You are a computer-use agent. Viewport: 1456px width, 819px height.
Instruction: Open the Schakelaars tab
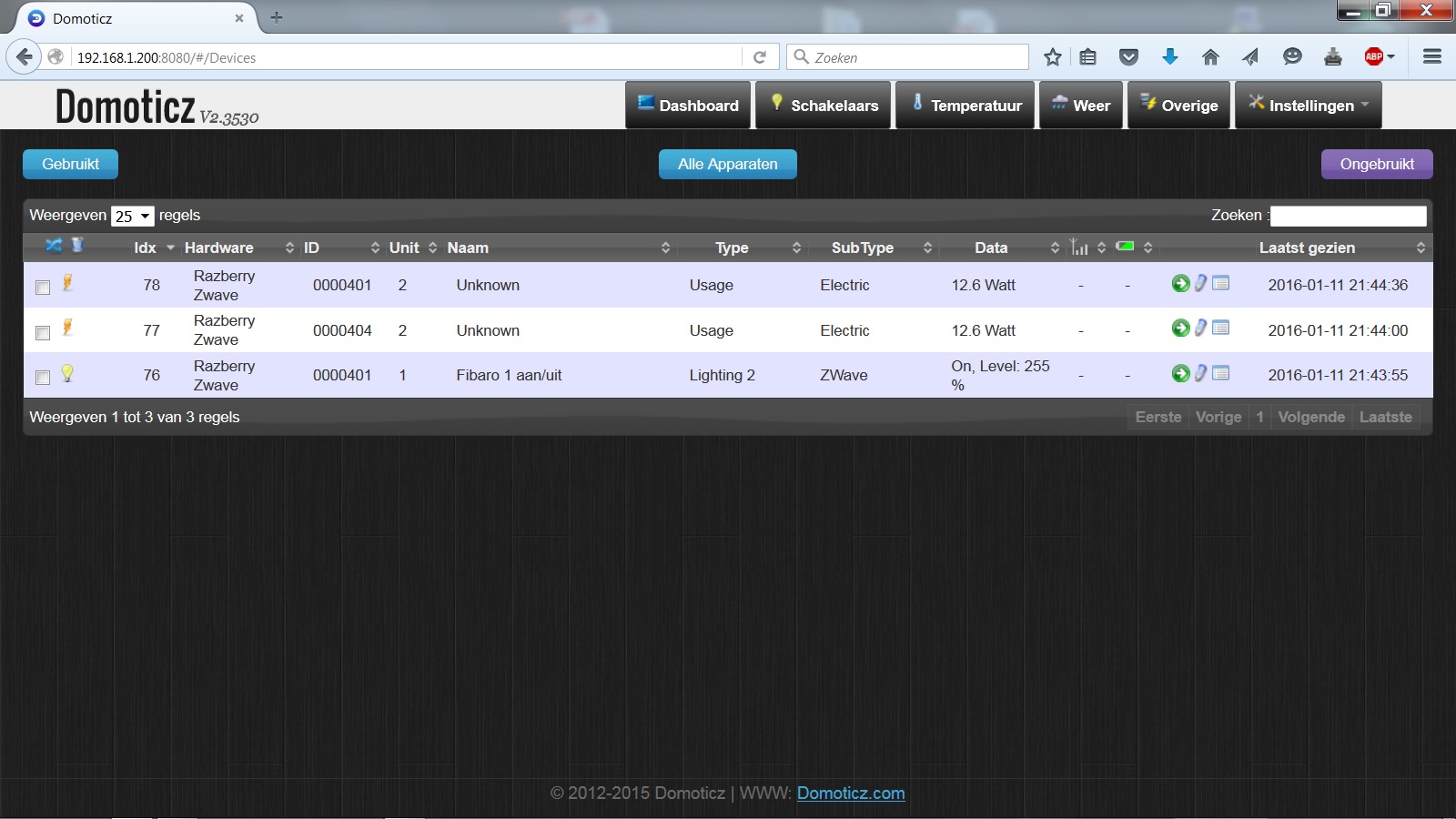pos(824,106)
